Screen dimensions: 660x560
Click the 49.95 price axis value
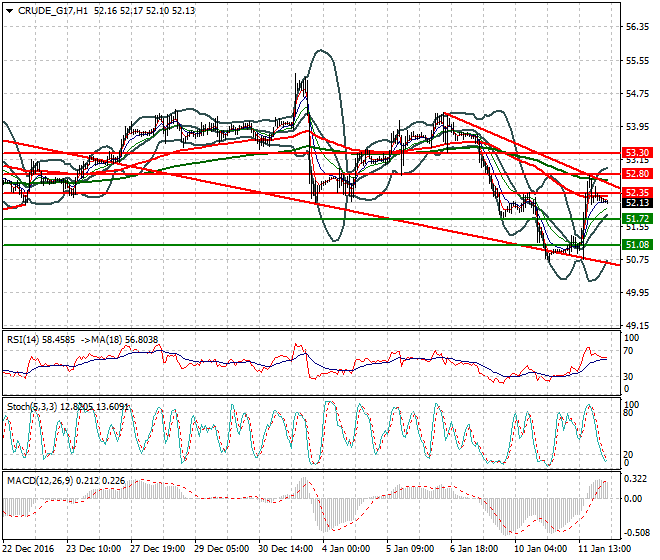pos(637,293)
